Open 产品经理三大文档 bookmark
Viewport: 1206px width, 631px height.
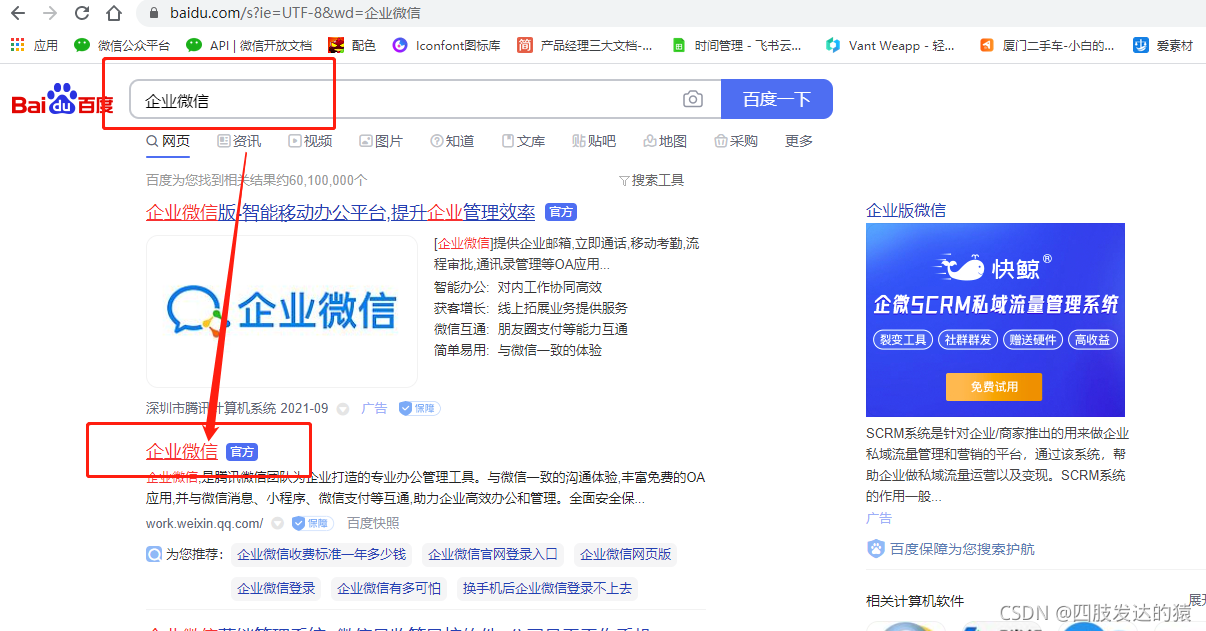pyautogui.click(x=585, y=45)
